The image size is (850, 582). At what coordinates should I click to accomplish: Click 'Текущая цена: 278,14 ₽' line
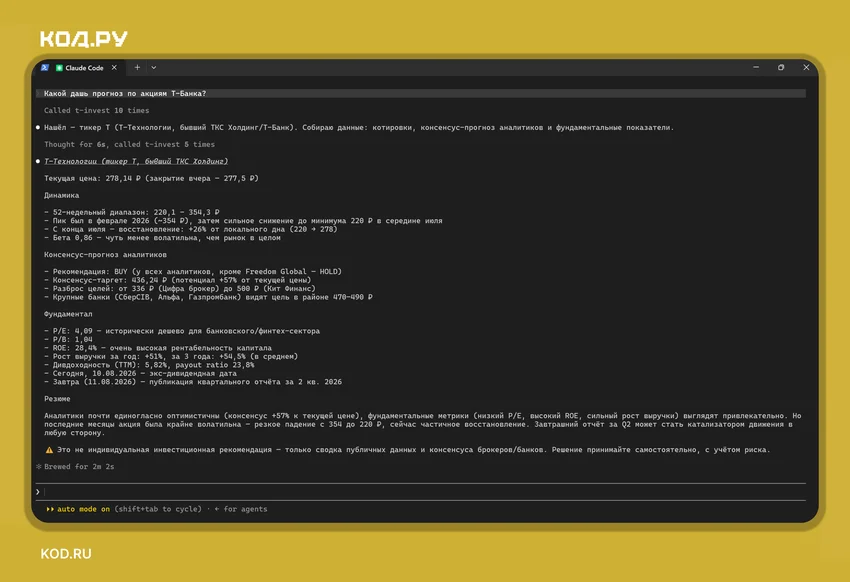click(151, 178)
